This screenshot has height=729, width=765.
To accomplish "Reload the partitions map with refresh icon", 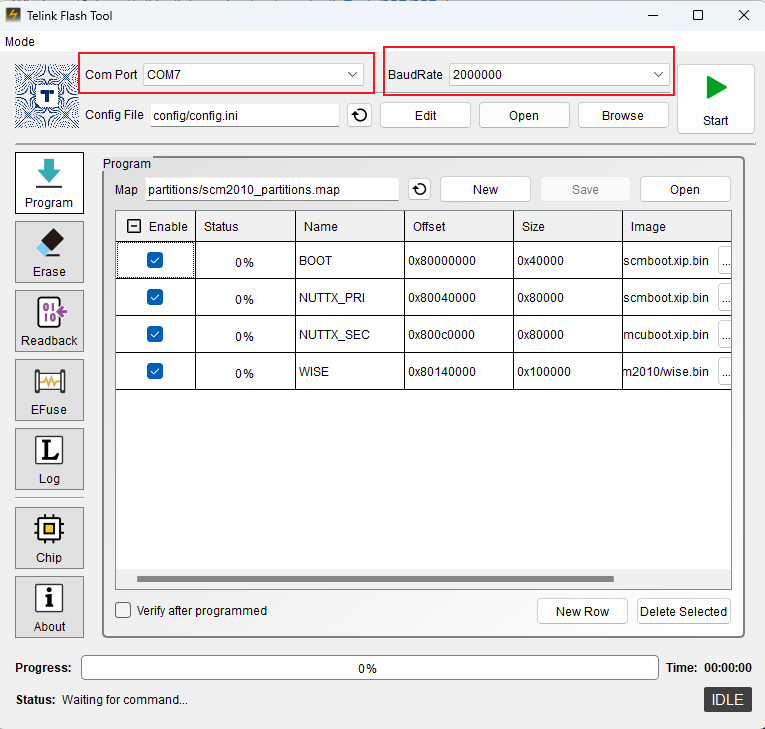I will tap(420, 189).
